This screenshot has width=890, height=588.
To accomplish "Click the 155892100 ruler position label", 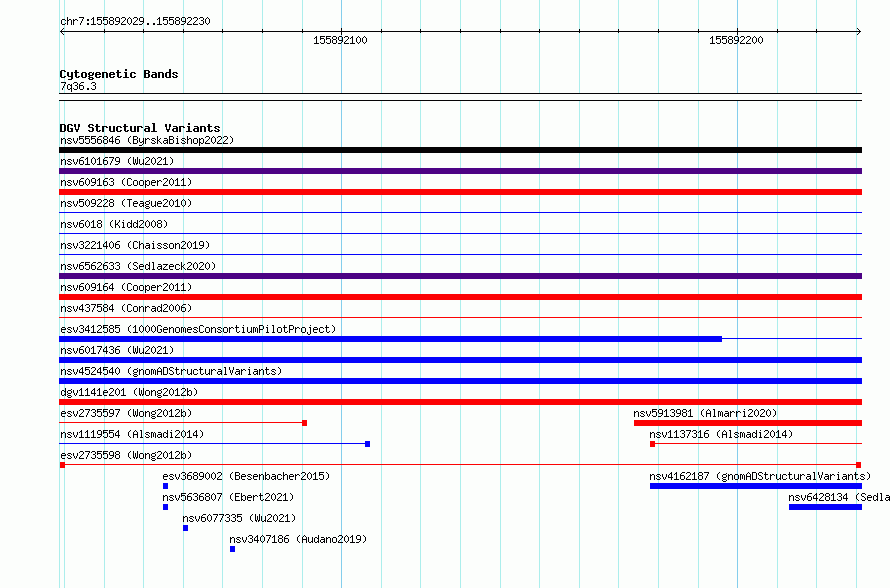I will tap(340, 40).
